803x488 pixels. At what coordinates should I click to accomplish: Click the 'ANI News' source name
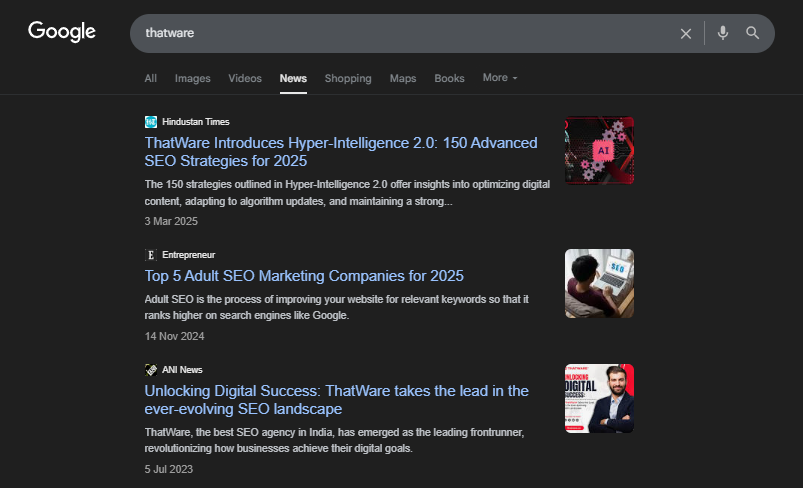[182, 370]
